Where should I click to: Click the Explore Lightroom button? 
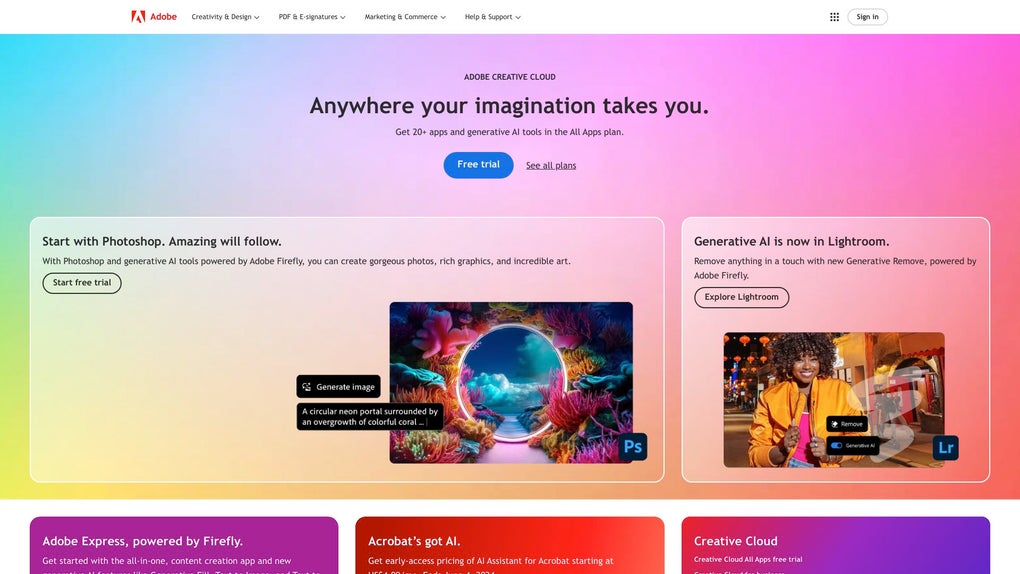(x=742, y=297)
